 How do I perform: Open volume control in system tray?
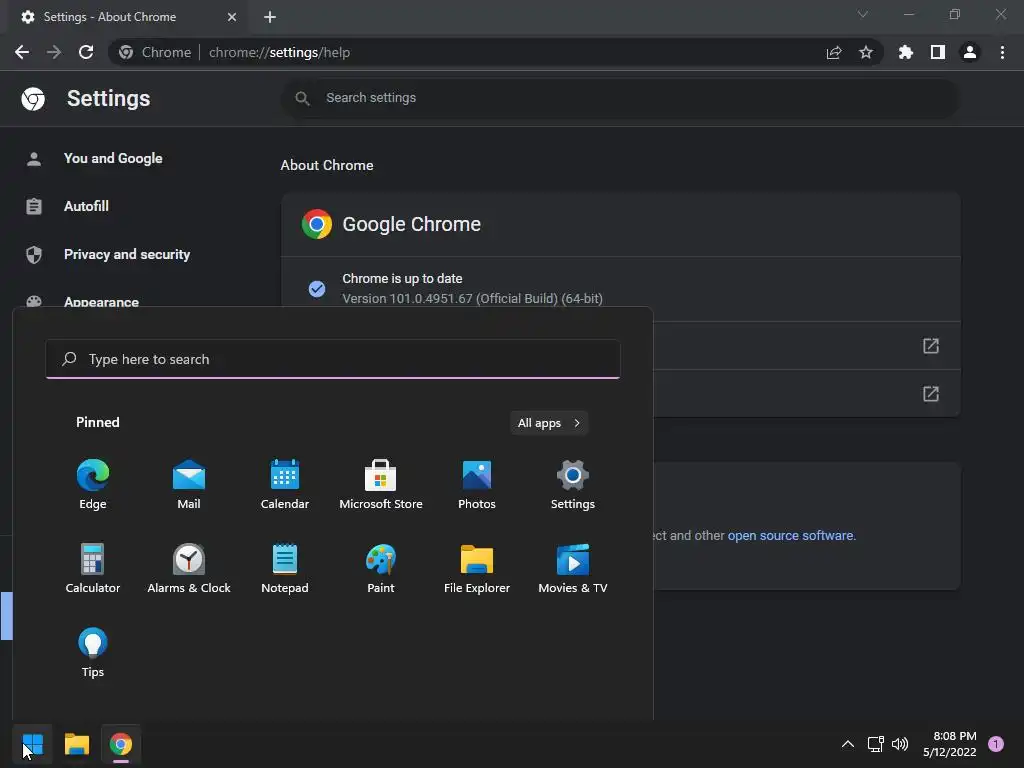900,744
